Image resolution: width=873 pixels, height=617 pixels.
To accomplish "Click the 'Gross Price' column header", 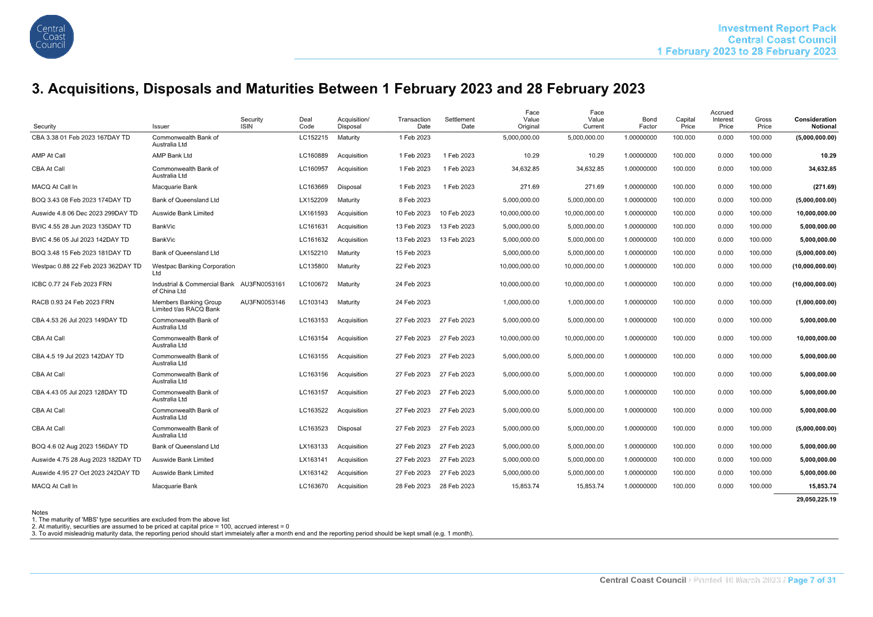I will click(x=763, y=123).
